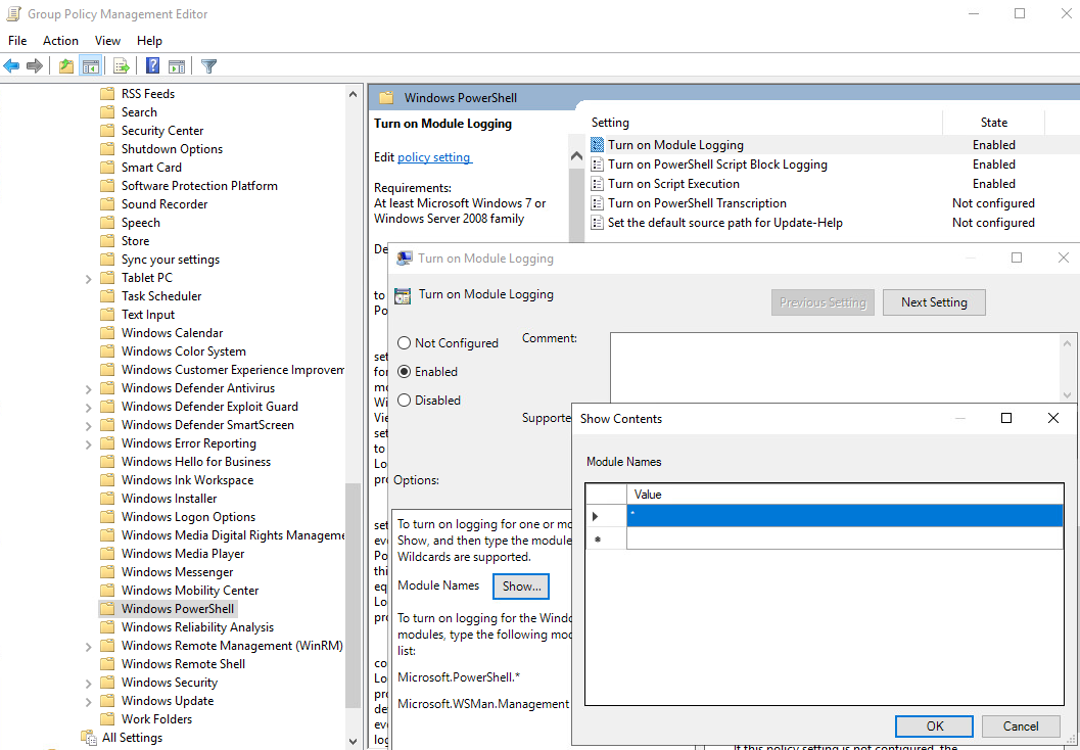Expand the Tablet PC tree node
This screenshot has width=1080, height=750.
89,278
